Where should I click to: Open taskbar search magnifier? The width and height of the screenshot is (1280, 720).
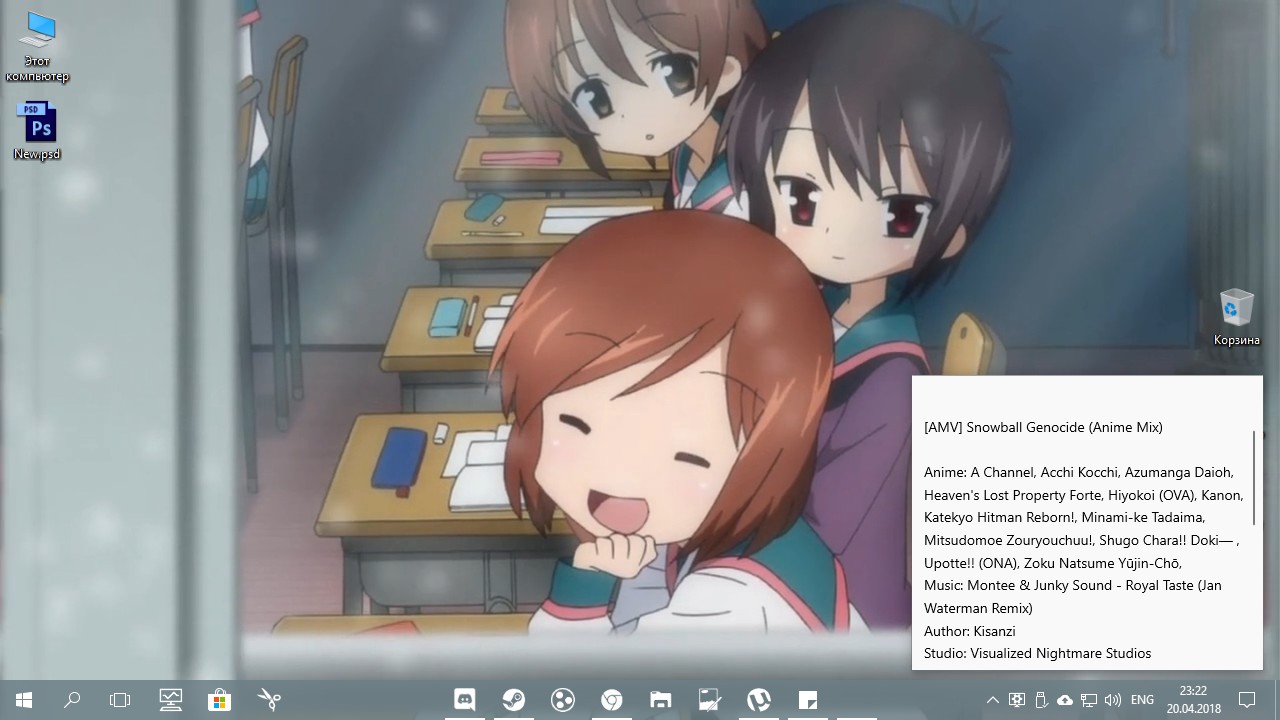coord(72,700)
